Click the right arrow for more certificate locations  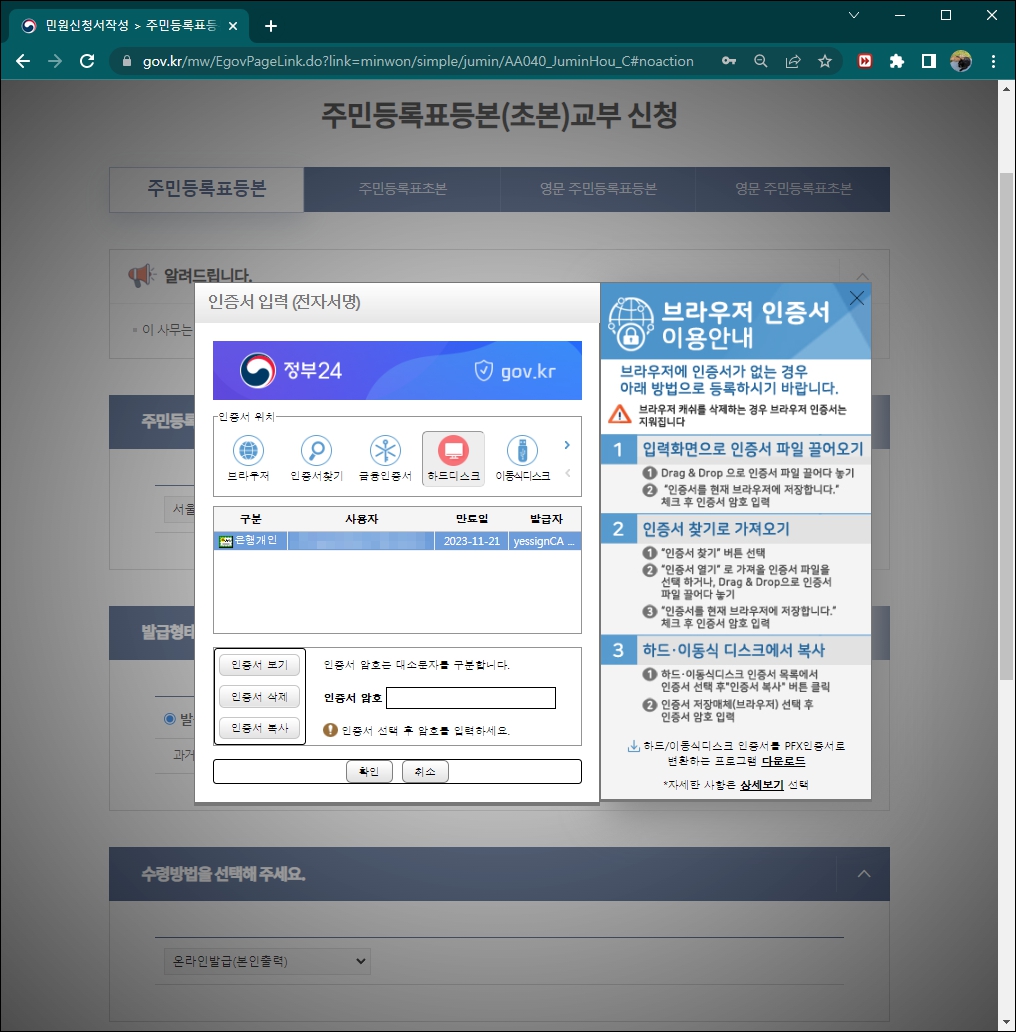click(567, 446)
